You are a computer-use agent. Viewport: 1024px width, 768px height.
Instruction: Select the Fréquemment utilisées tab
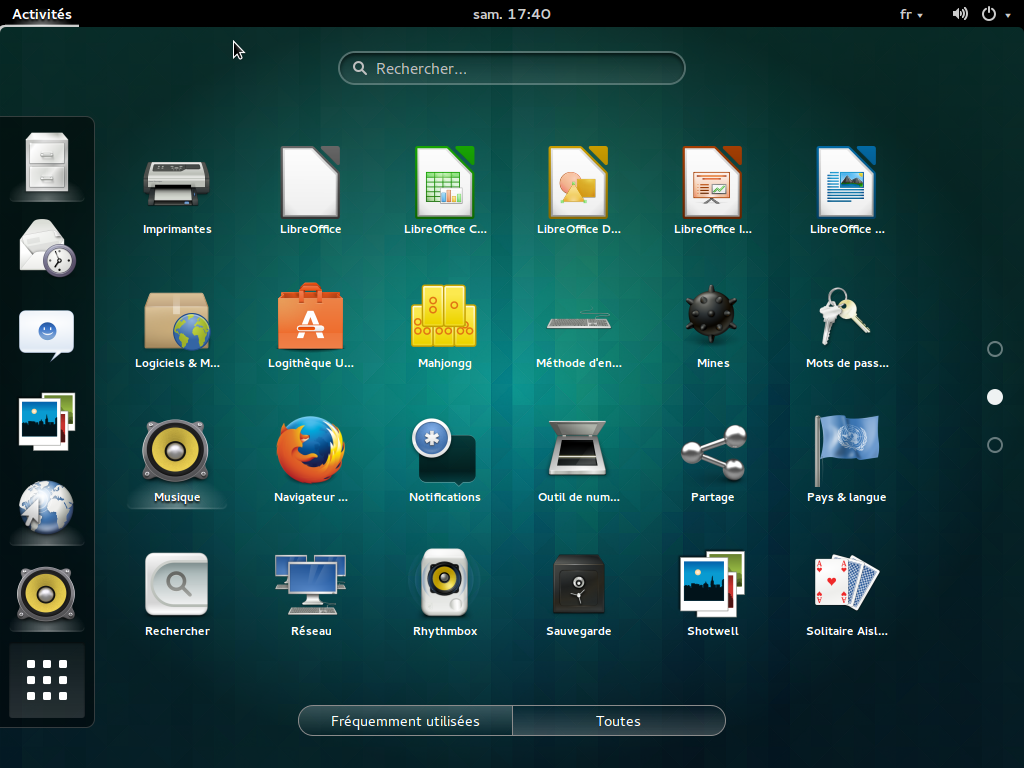tap(405, 721)
